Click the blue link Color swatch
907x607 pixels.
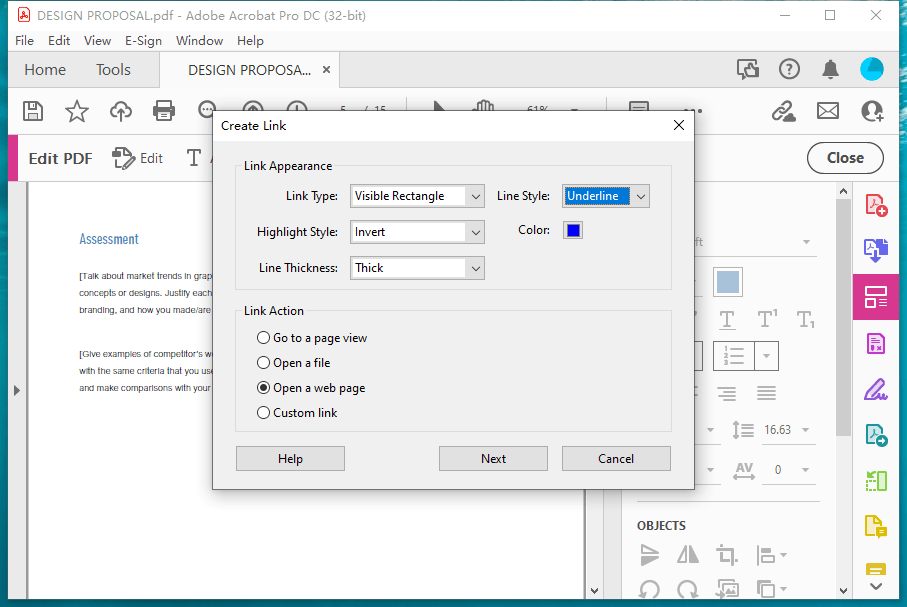point(573,230)
